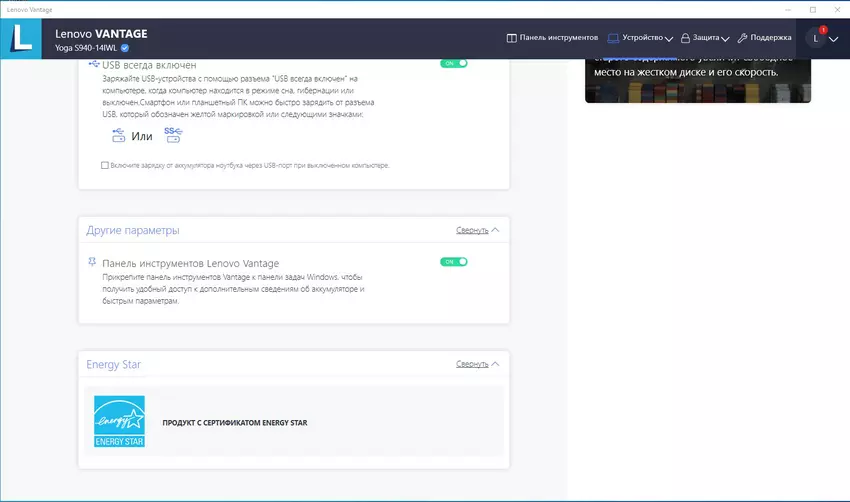Click the hard disk article thumbnail image
The image size is (850, 502).
click(x=697, y=80)
